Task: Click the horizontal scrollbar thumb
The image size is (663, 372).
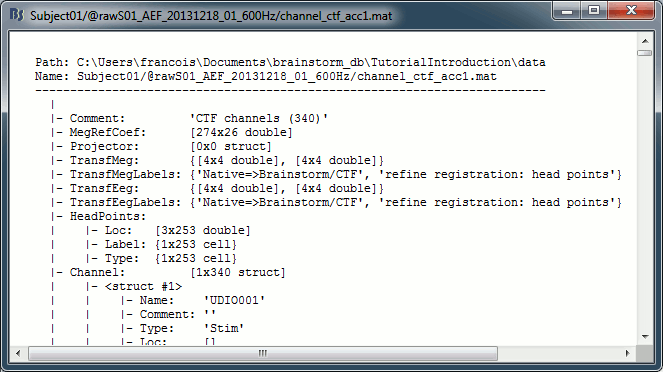Action: pyautogui.click(x=263, y=353)
